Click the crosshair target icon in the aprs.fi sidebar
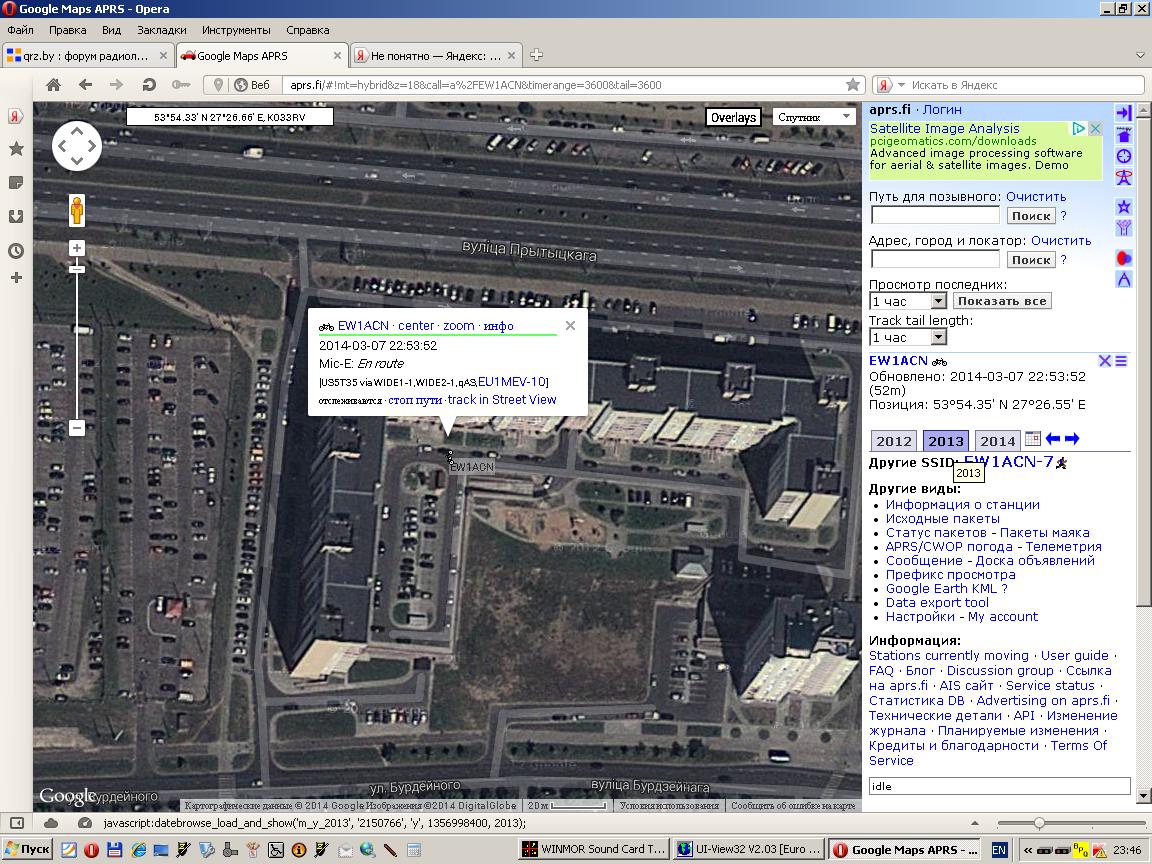 1124,156
